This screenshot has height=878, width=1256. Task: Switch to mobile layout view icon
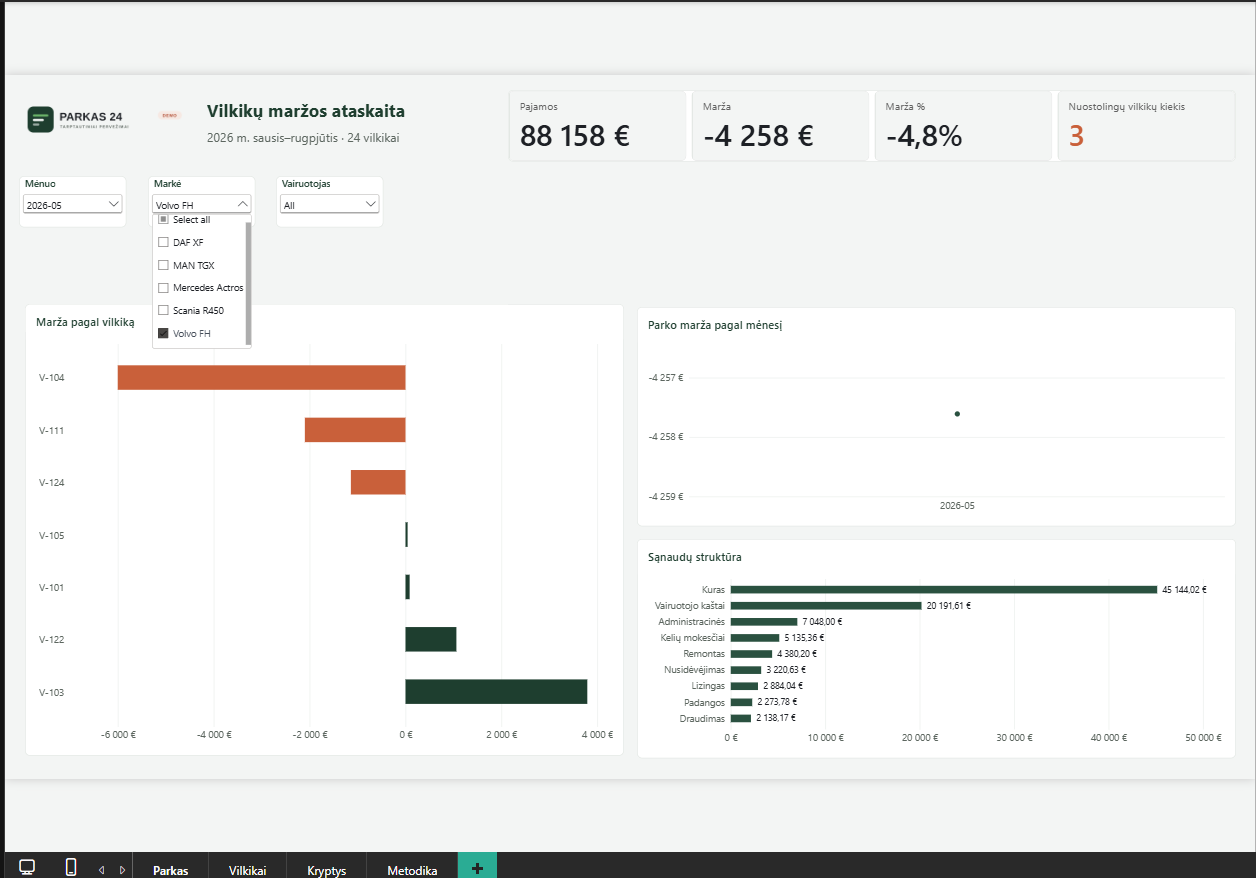pos(71,867)
